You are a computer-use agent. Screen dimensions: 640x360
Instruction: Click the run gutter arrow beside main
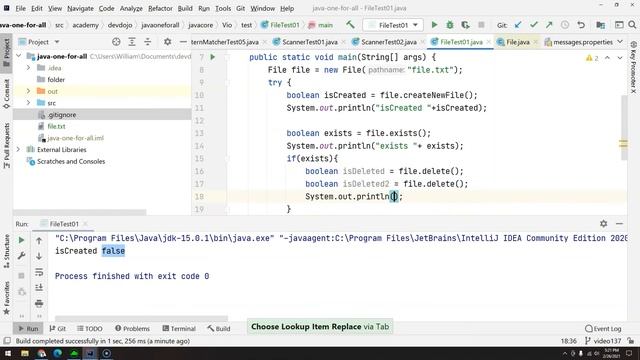(x=213, y=57)
